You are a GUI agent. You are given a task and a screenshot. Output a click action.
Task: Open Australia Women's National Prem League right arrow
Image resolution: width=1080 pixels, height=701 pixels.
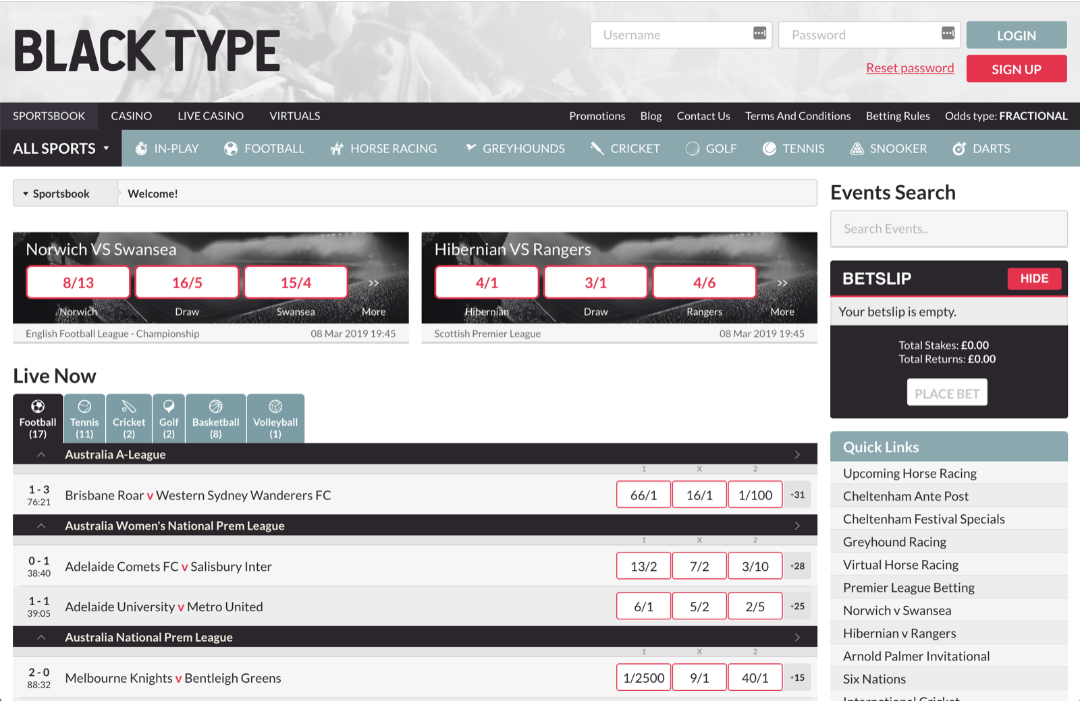[797, 525]
